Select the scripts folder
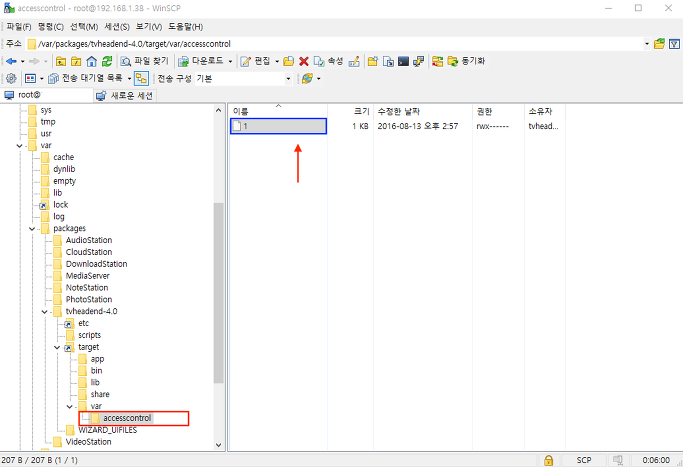The image size is (683, 467). tap(89, 335)
